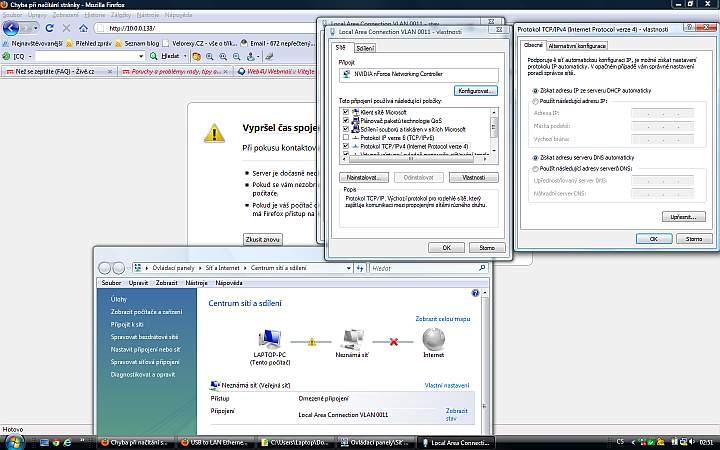Viewport: 720px width, 450px height.
Task: Open Seznam blog bookmark
Action: [137, 43]
